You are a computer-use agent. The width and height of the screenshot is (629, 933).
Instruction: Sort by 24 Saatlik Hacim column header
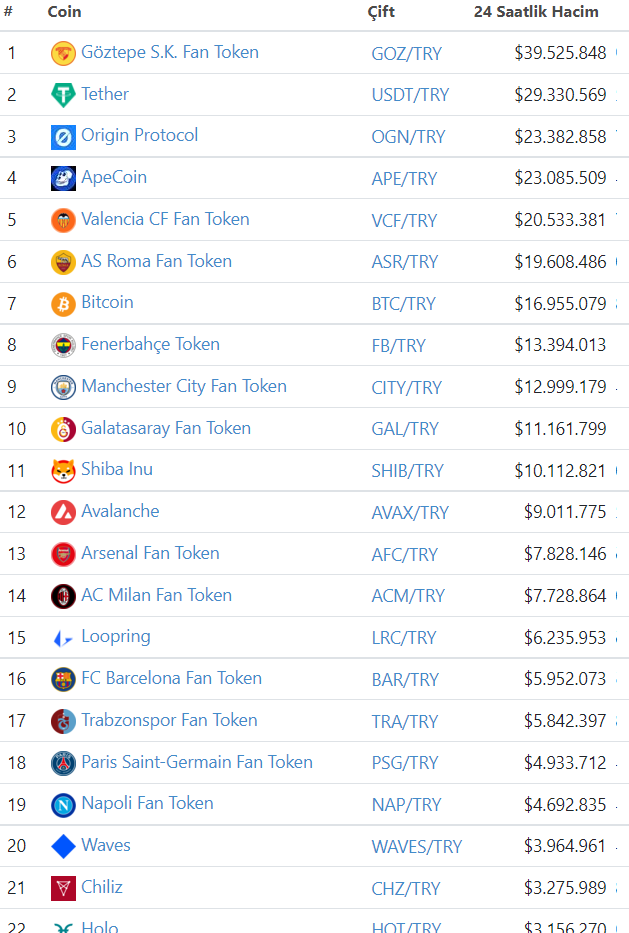pyautogui.click(x=536, y=12)
